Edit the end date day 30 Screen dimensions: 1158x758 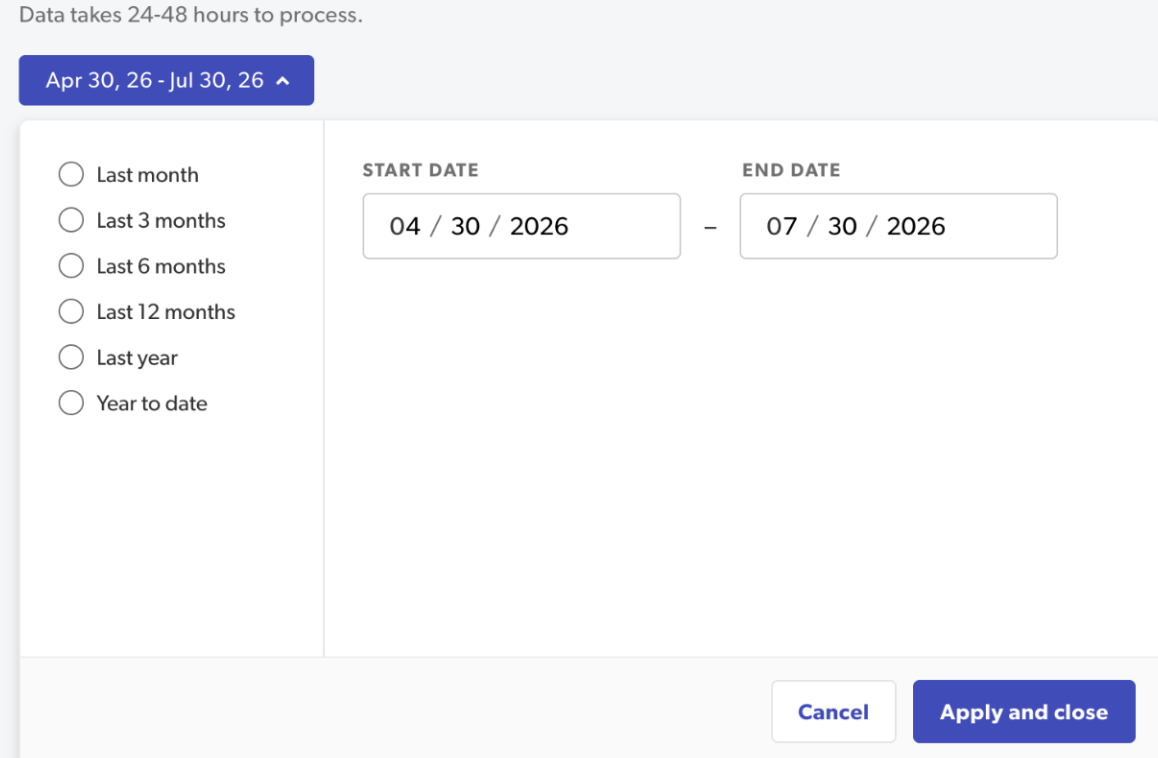pos(842,226)
